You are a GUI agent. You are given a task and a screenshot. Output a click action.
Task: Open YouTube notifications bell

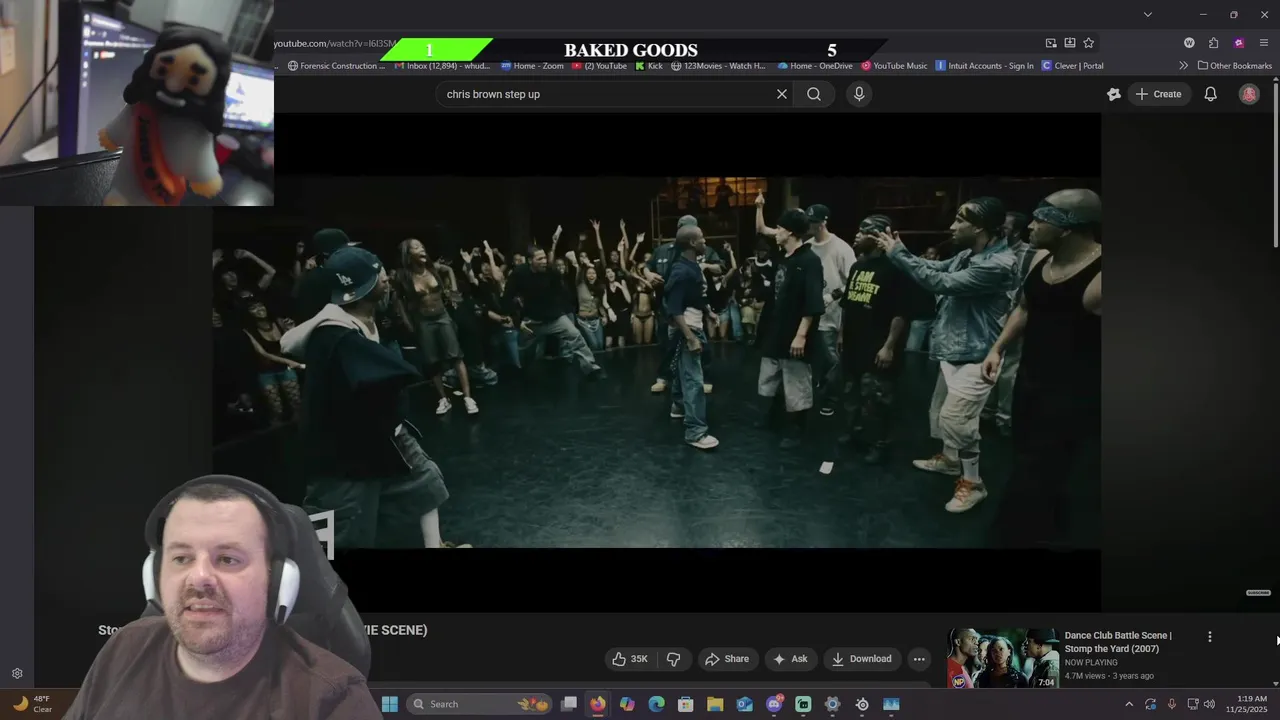1210,94
